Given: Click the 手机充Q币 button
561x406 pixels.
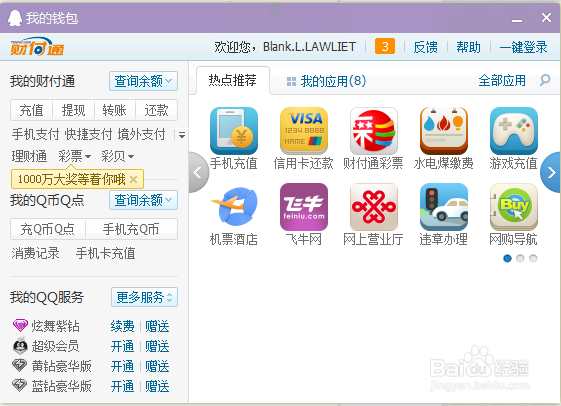Looking at the screenshot, I should 131,229.
